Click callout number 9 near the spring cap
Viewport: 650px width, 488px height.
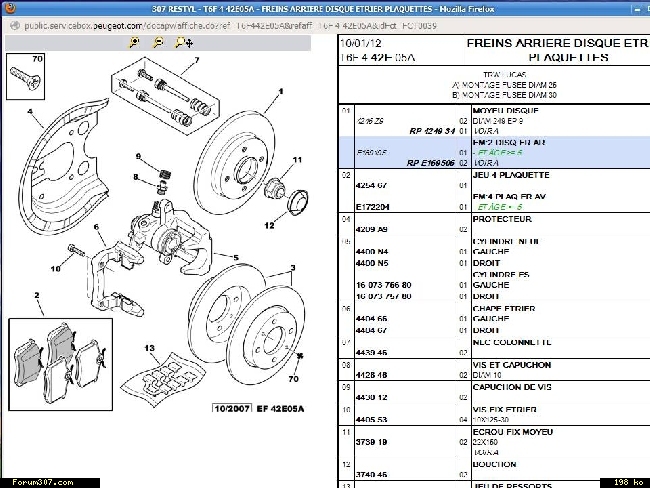pos(138,156)
